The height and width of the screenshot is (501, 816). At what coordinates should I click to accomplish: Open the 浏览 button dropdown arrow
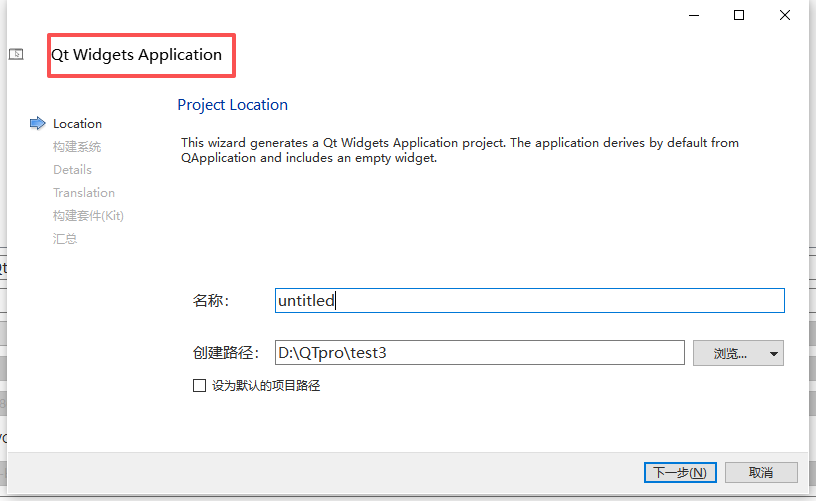(x=773, y=354)
